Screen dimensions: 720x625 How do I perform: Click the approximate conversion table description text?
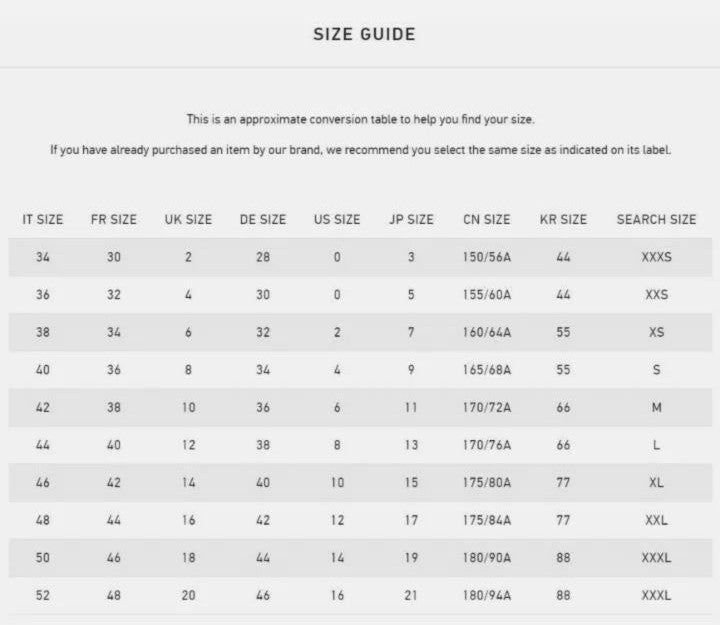(360, 119)
